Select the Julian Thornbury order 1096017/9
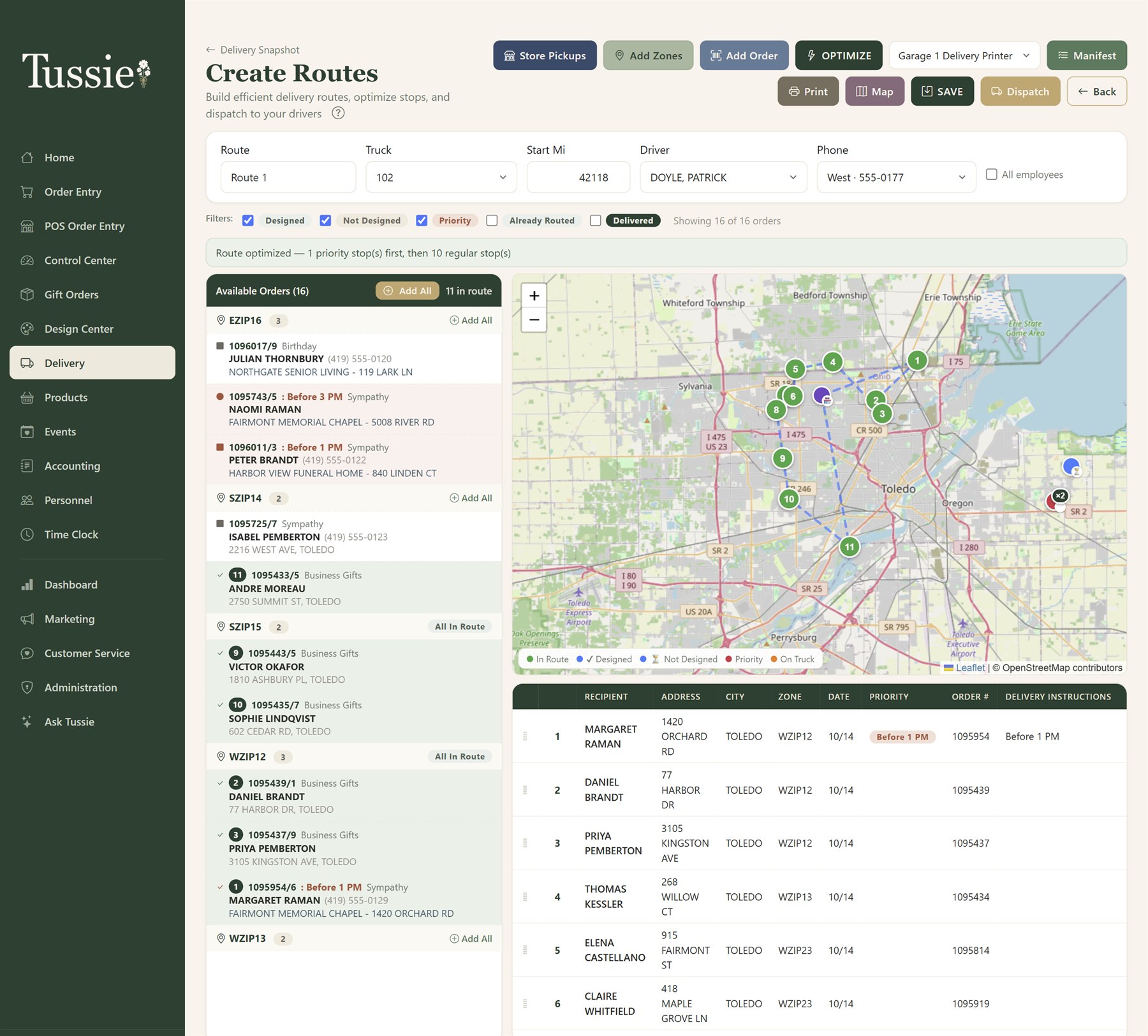This screenshot has height=1036, width=1148. (x=354, y=359)
